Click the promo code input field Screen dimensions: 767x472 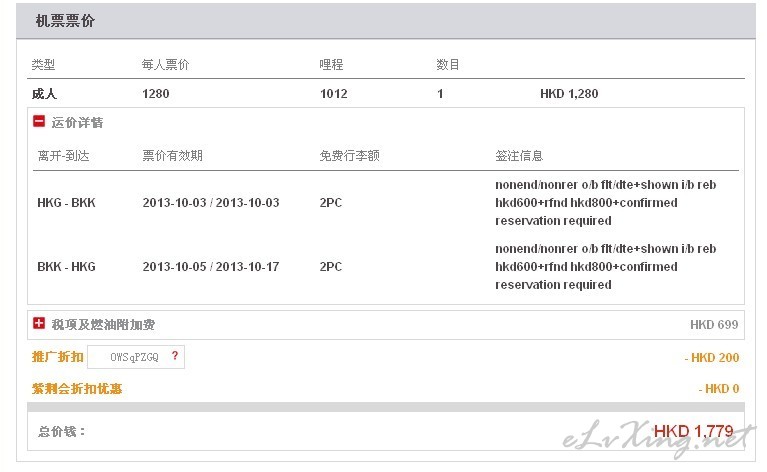point(136,357)
